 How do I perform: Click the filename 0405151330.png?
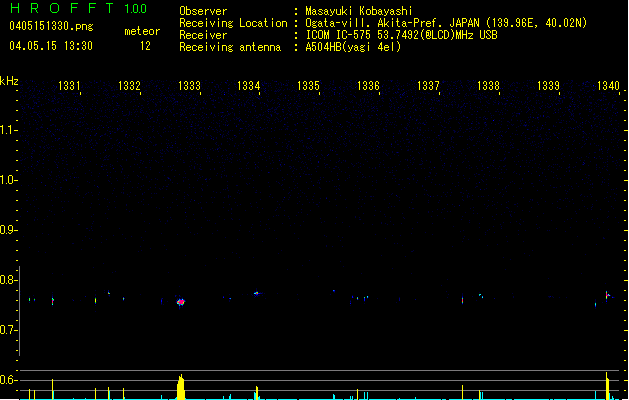pyautogui.click(x=51, y=26)
